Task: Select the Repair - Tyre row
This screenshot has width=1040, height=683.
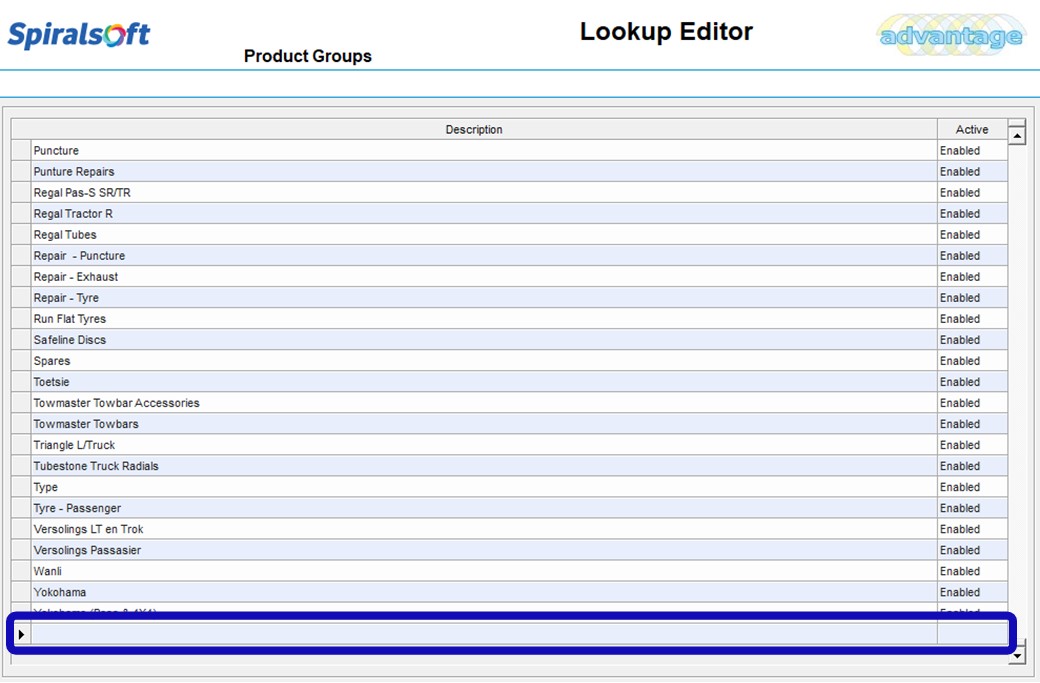Action: pos(509,298)
